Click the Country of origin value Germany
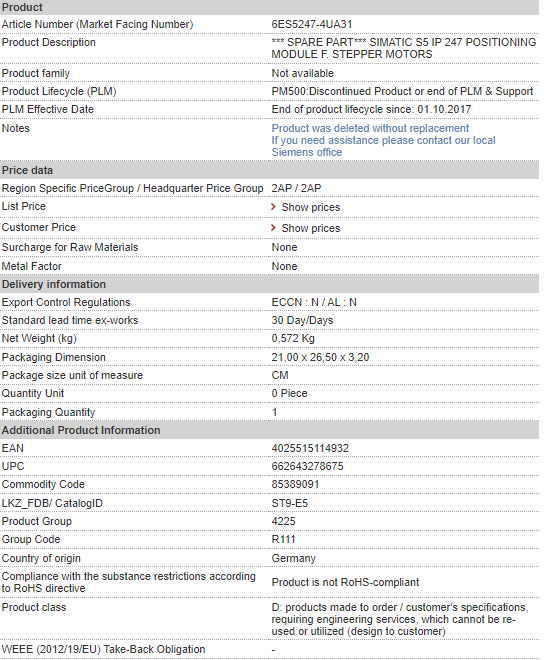 (293, 559)
